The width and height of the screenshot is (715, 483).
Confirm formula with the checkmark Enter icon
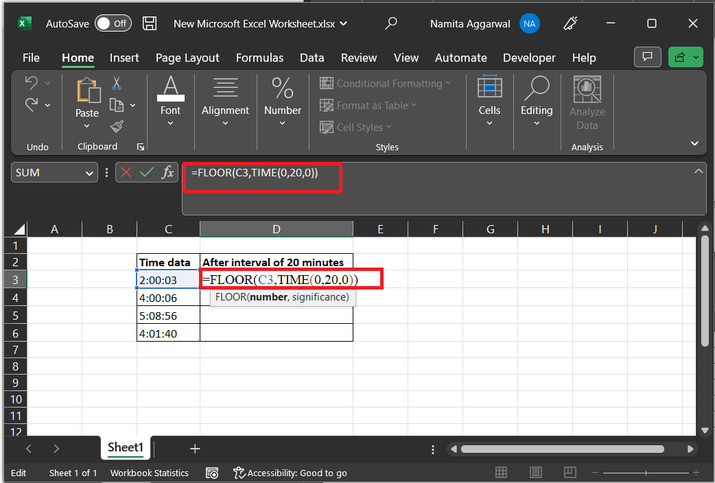click(146, 173)
